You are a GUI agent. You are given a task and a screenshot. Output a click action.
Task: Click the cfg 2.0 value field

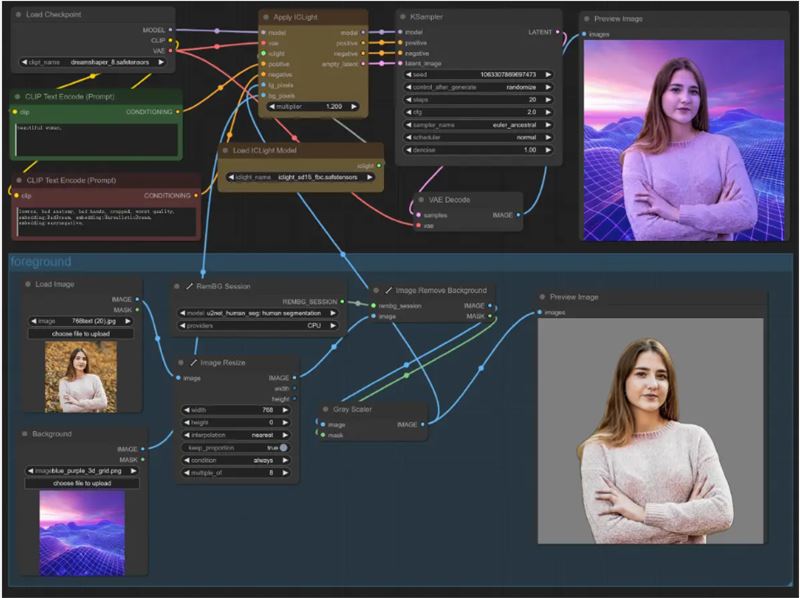coord(479,112)
